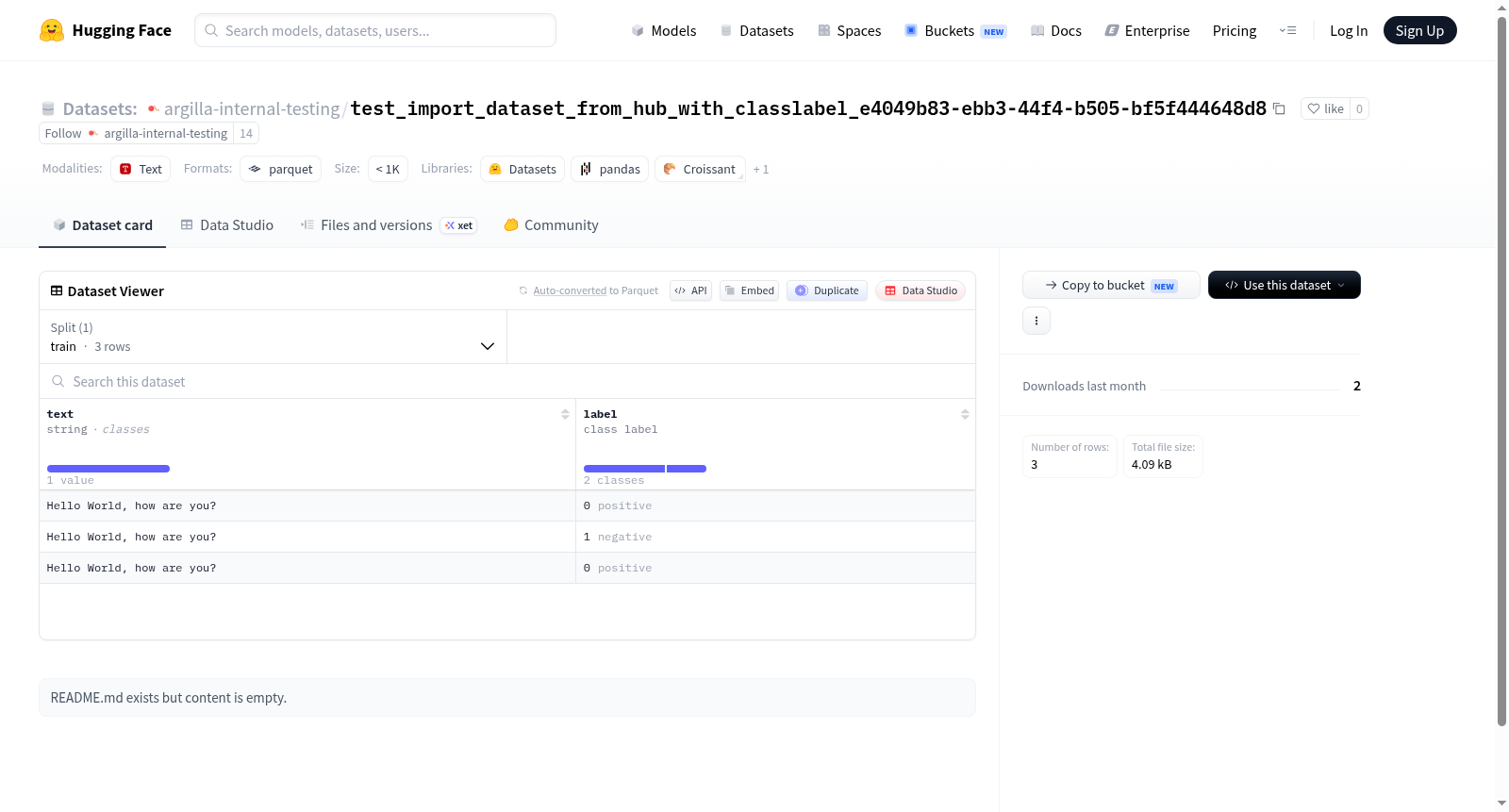The image size is (1509, 812).
Task: Open the Docs navigation item
Action: point(1055,30)
